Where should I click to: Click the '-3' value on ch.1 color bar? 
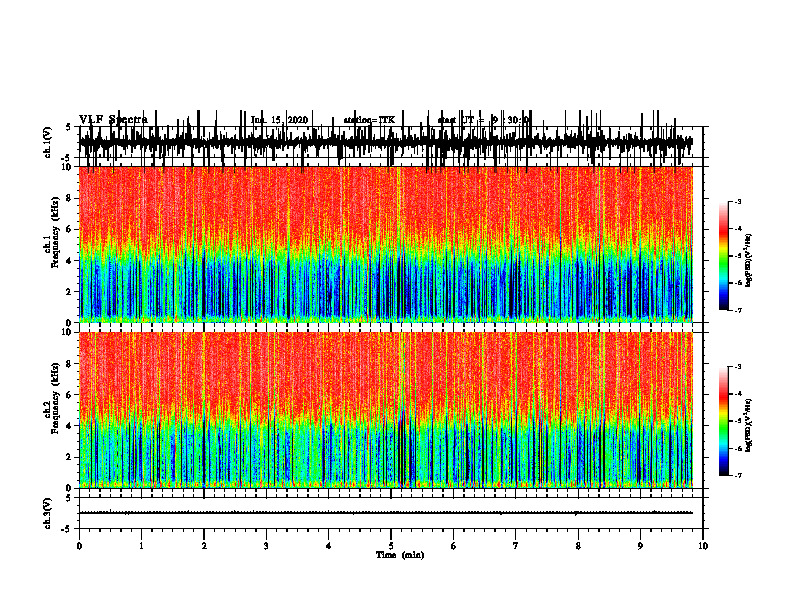pyautogui.click(x=737, y=202)
